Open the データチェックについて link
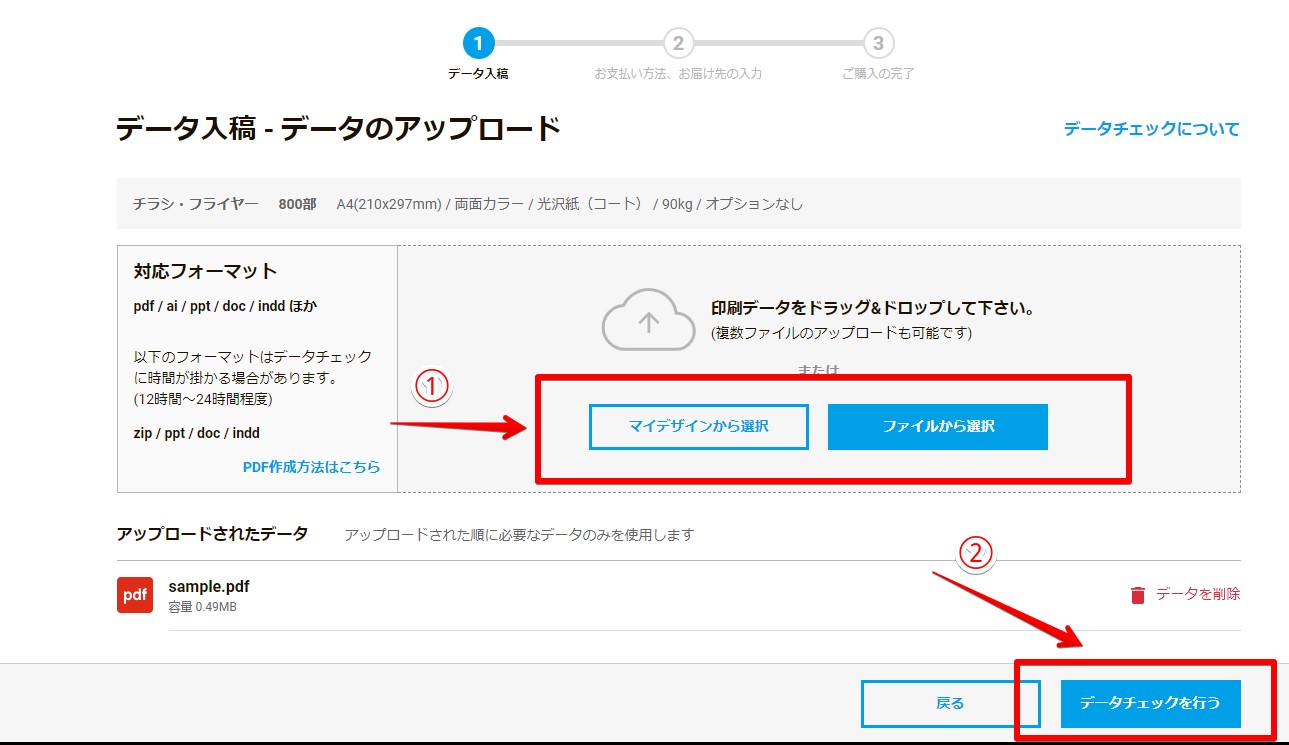Screen dimensions: 1289x745 point(1151,129)
